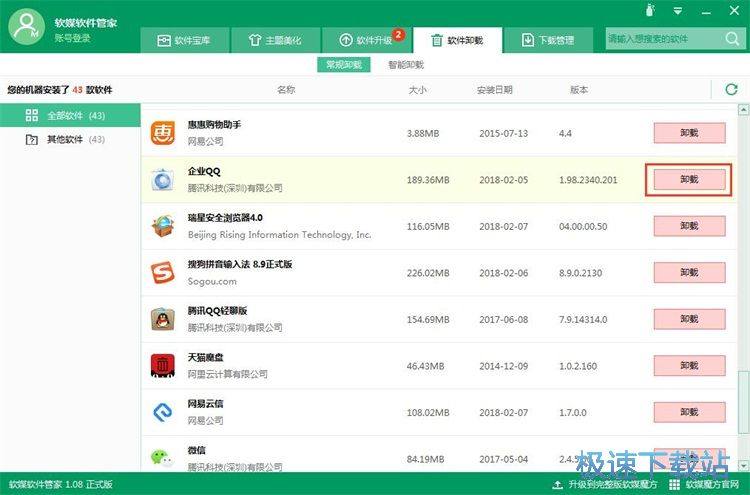This screenshot has height=495, width=750.
Task: Select 常规卸载 sub-tab
Action: (x=343, y=65)
